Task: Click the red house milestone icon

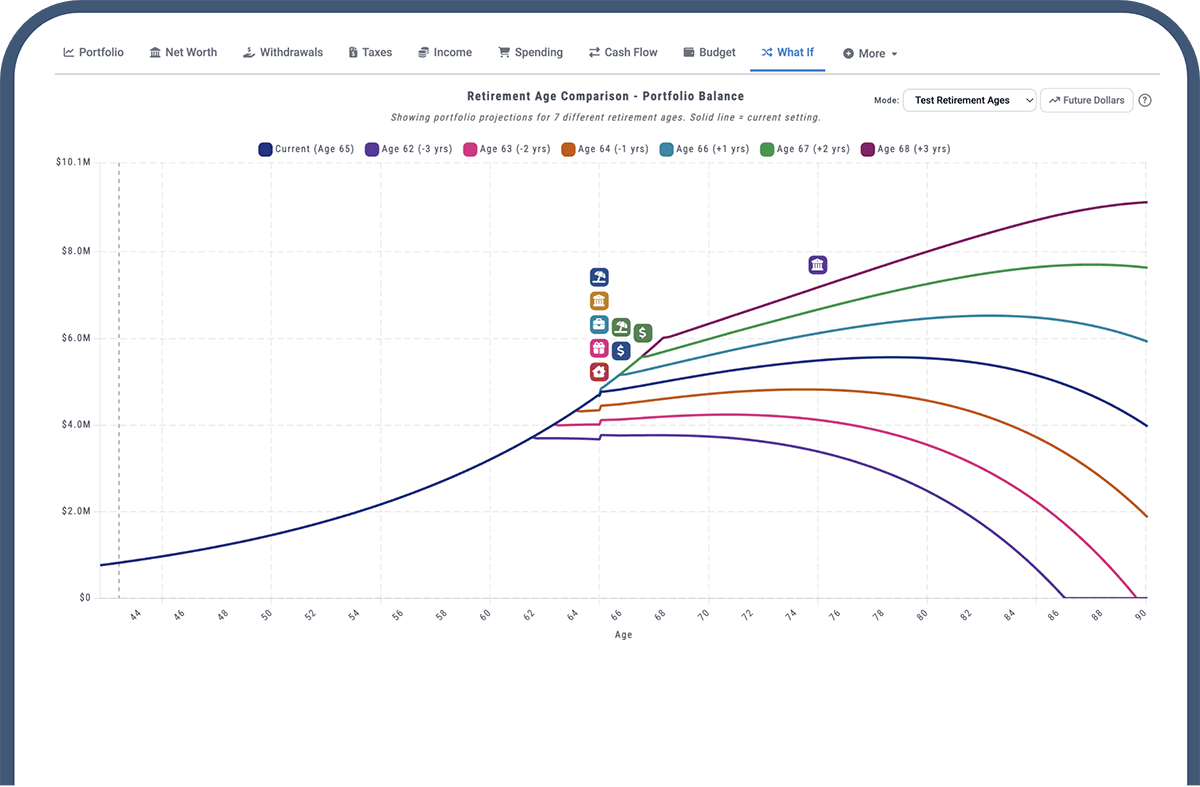Action: pyautogui.click(x=598, y=371)
